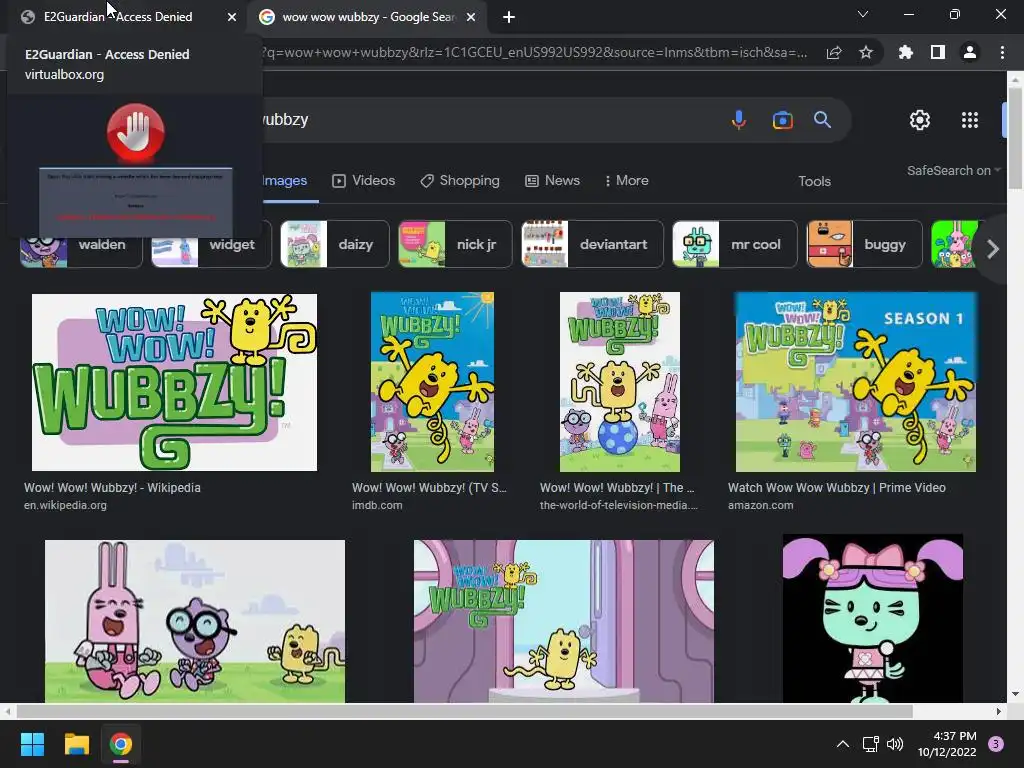Image resolution: width=1024 pixels, height=768 pixels.
Task: Click the amazon.com source text
Action: coord(761,505)
